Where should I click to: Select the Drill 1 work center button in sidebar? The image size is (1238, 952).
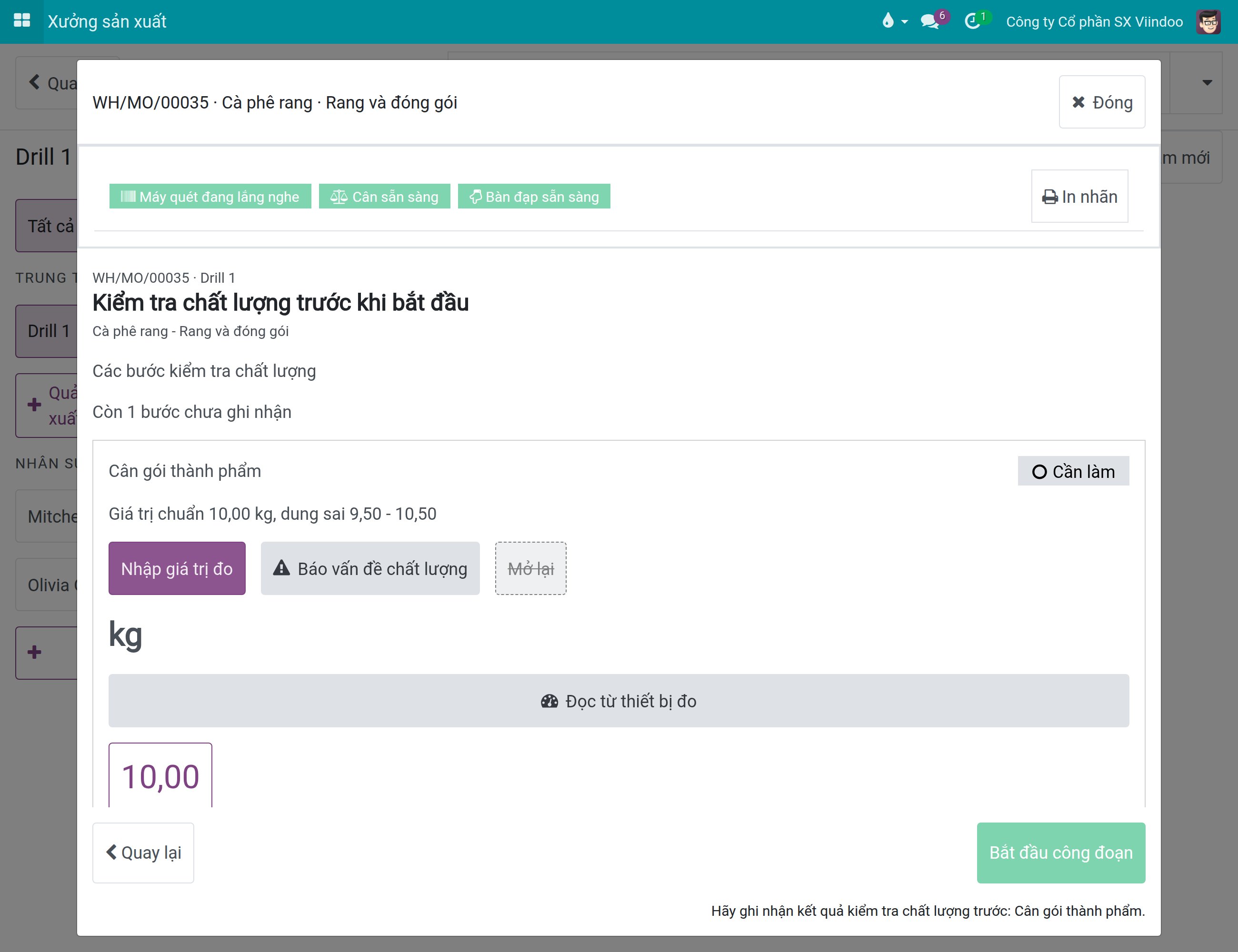pyautogui.click(x=47, y=331)
